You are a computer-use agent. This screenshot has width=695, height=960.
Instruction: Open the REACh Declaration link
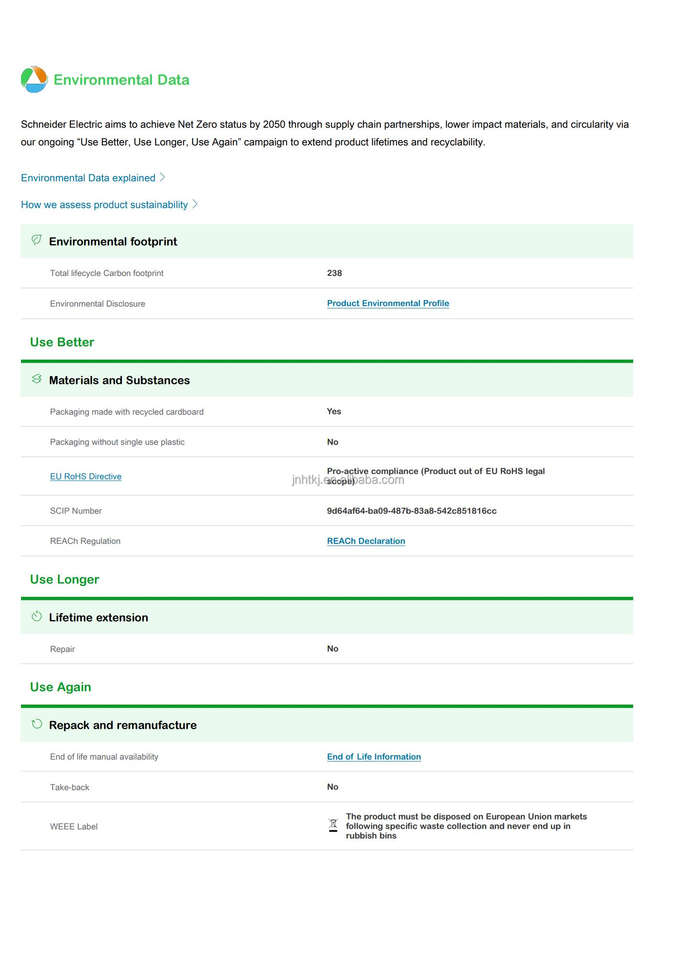366,541
